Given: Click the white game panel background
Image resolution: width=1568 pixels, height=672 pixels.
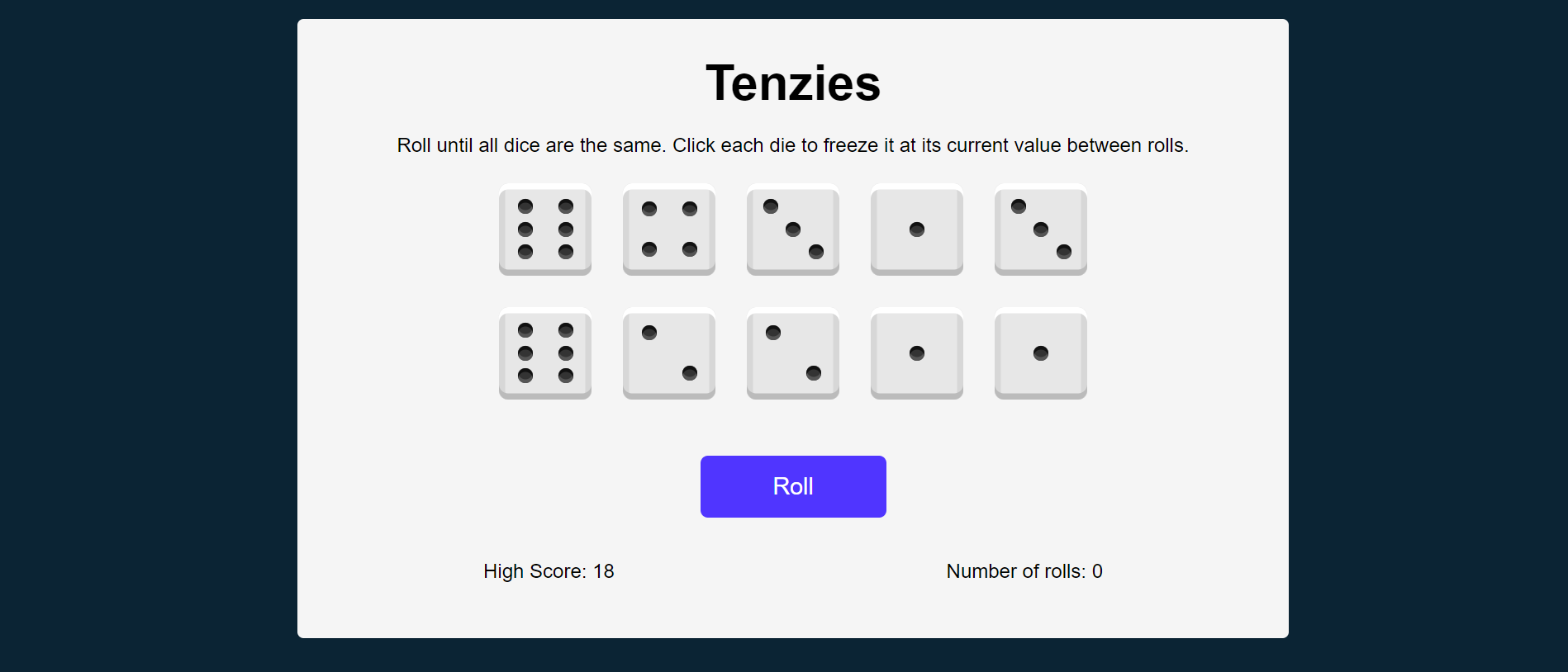Looking at the screenshot, I should [x=792, y=611].
